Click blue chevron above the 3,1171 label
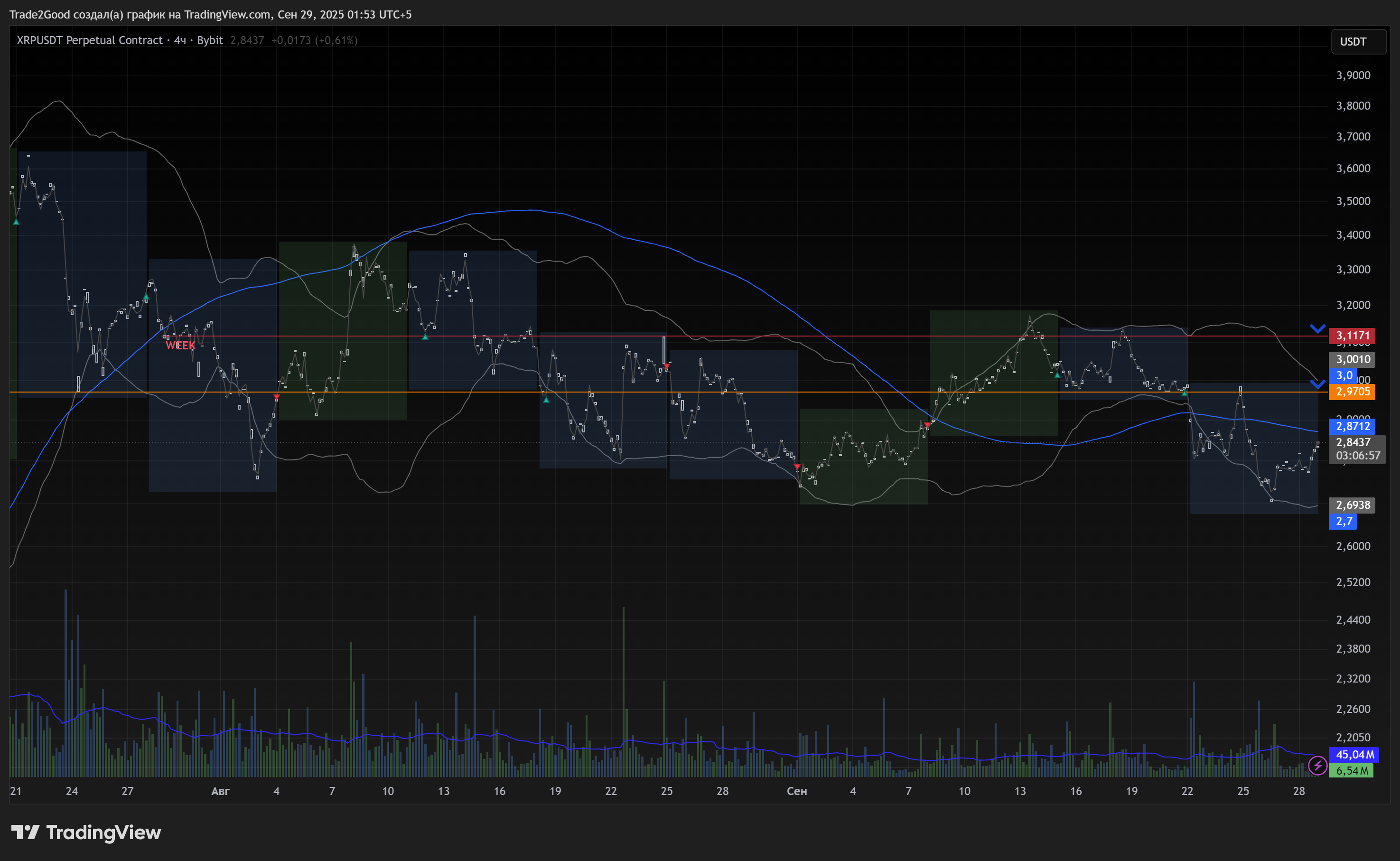The width and height of the screenshot is (1400, 861). (1317, 328)
